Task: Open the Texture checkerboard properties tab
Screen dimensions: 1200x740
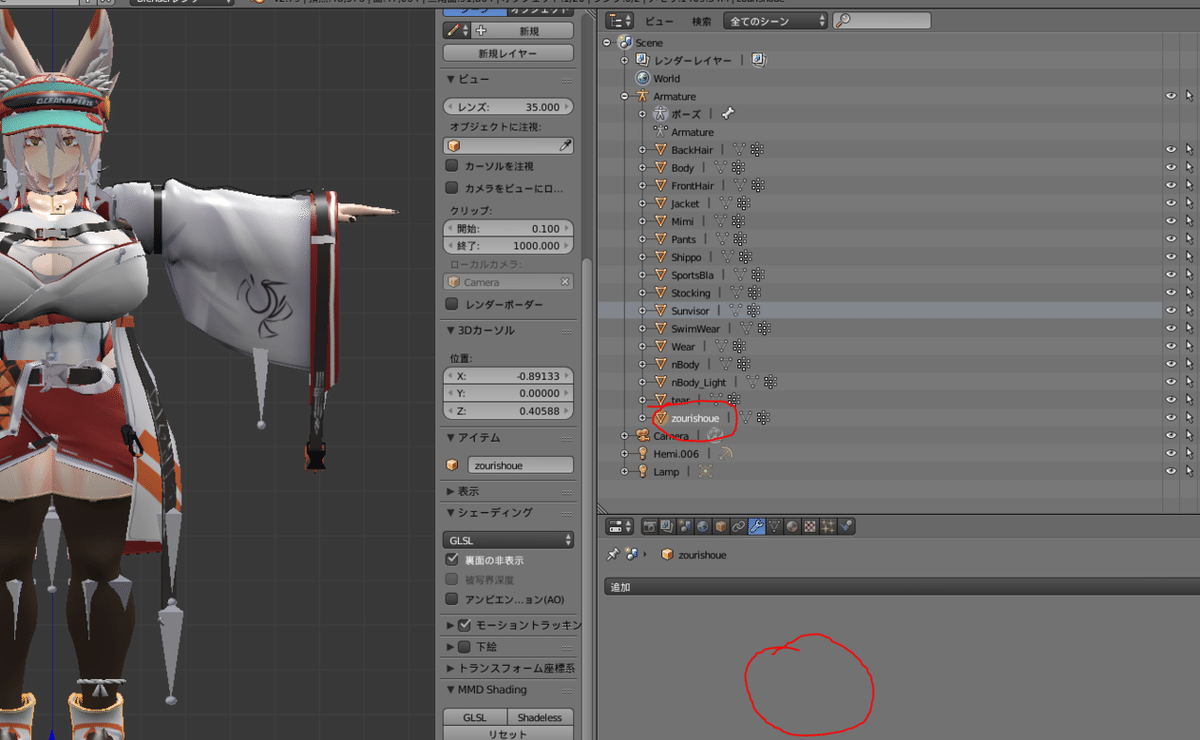Action: (x=811, y=526)
